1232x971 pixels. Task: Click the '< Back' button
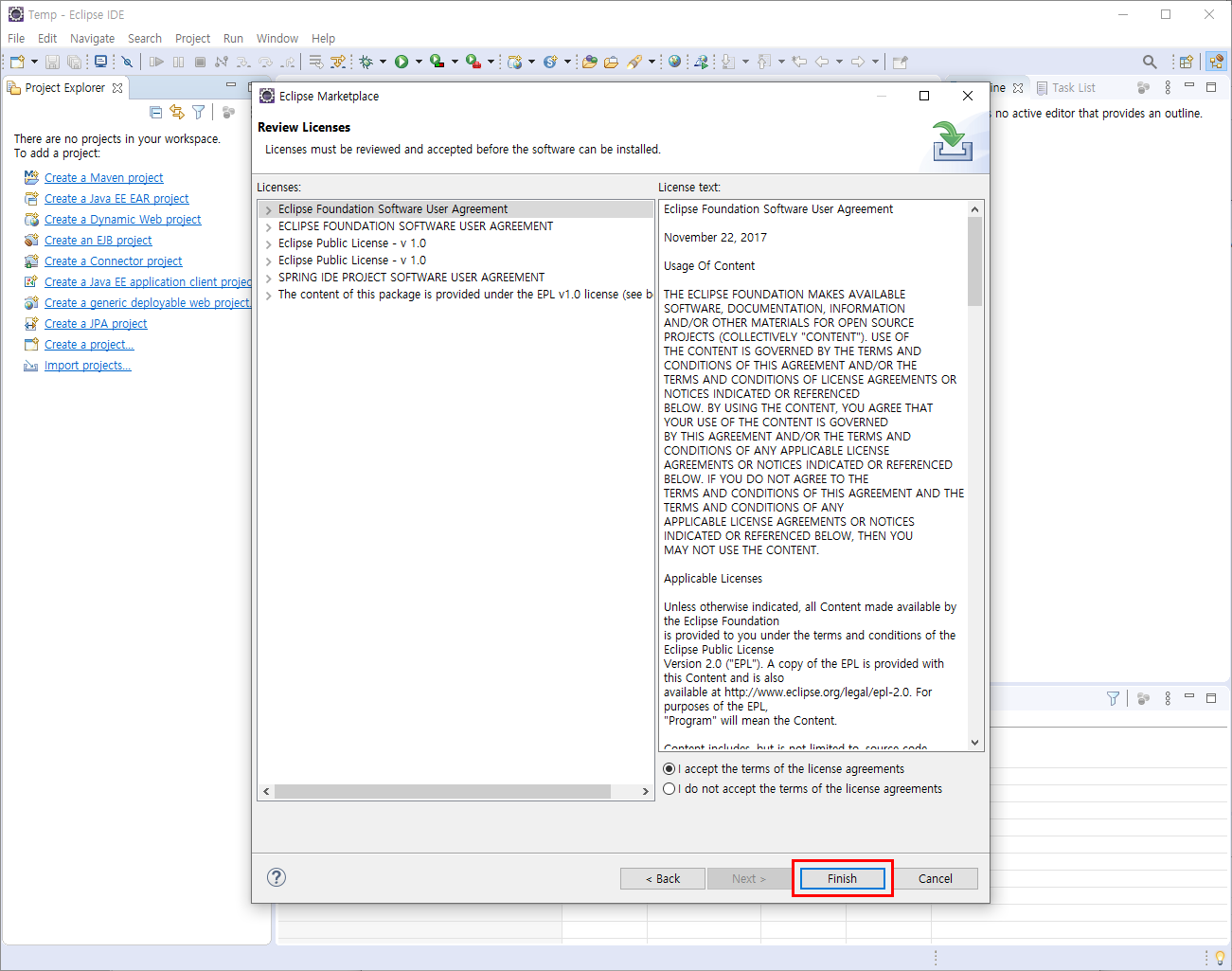point(663,878)
